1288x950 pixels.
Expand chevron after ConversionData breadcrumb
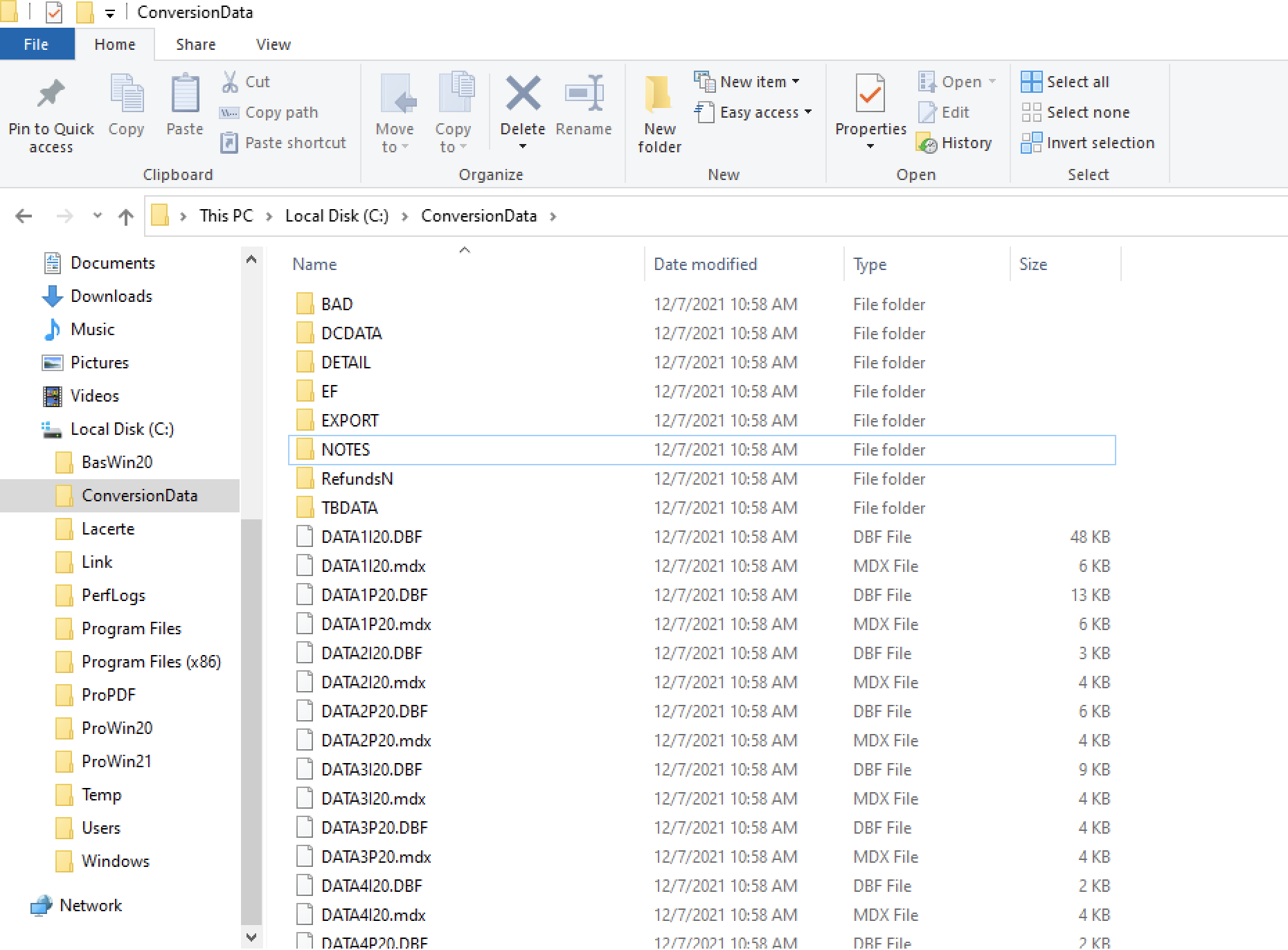[553, 217]
